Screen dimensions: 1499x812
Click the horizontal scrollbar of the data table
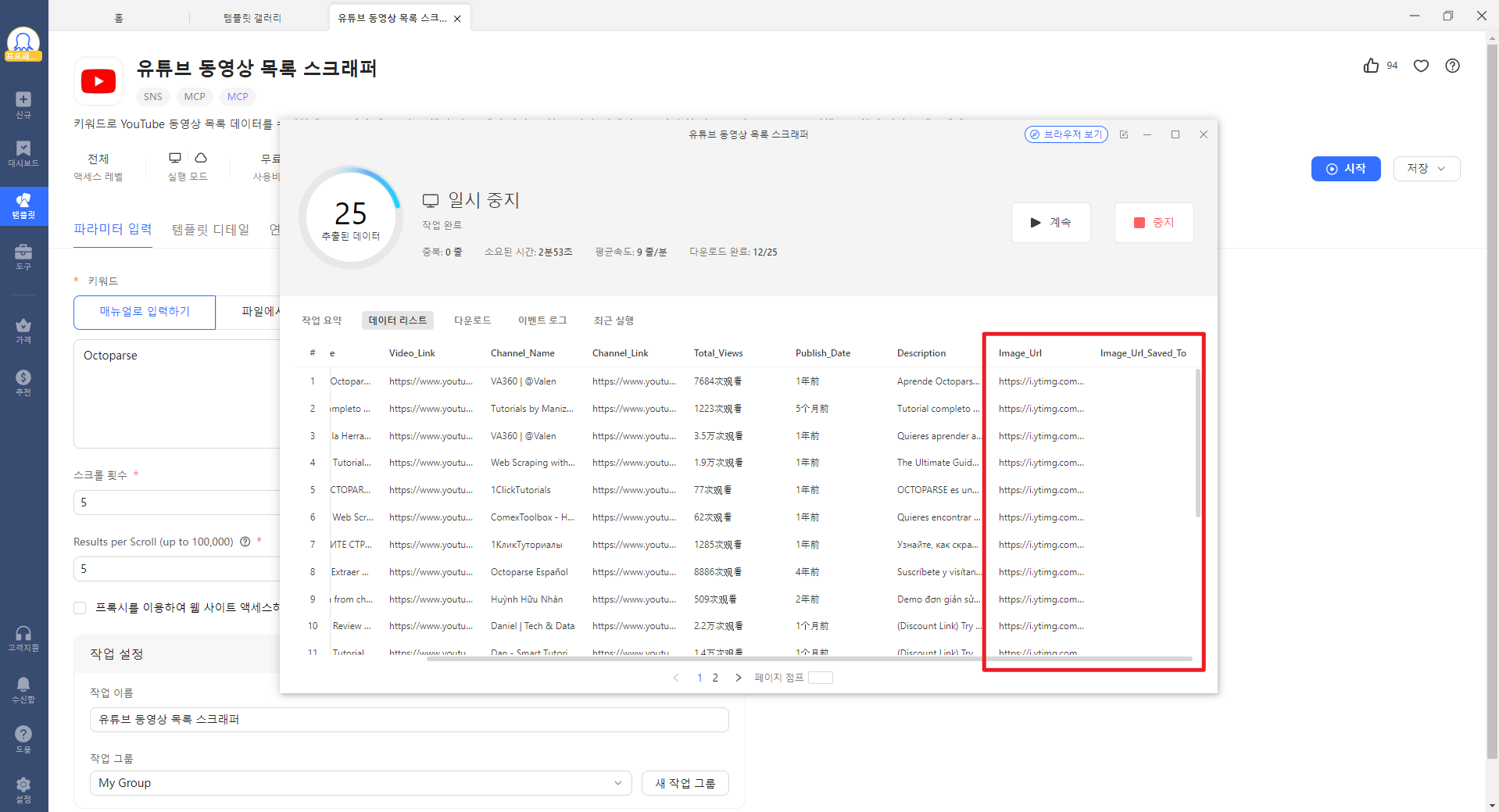(809, 659)
